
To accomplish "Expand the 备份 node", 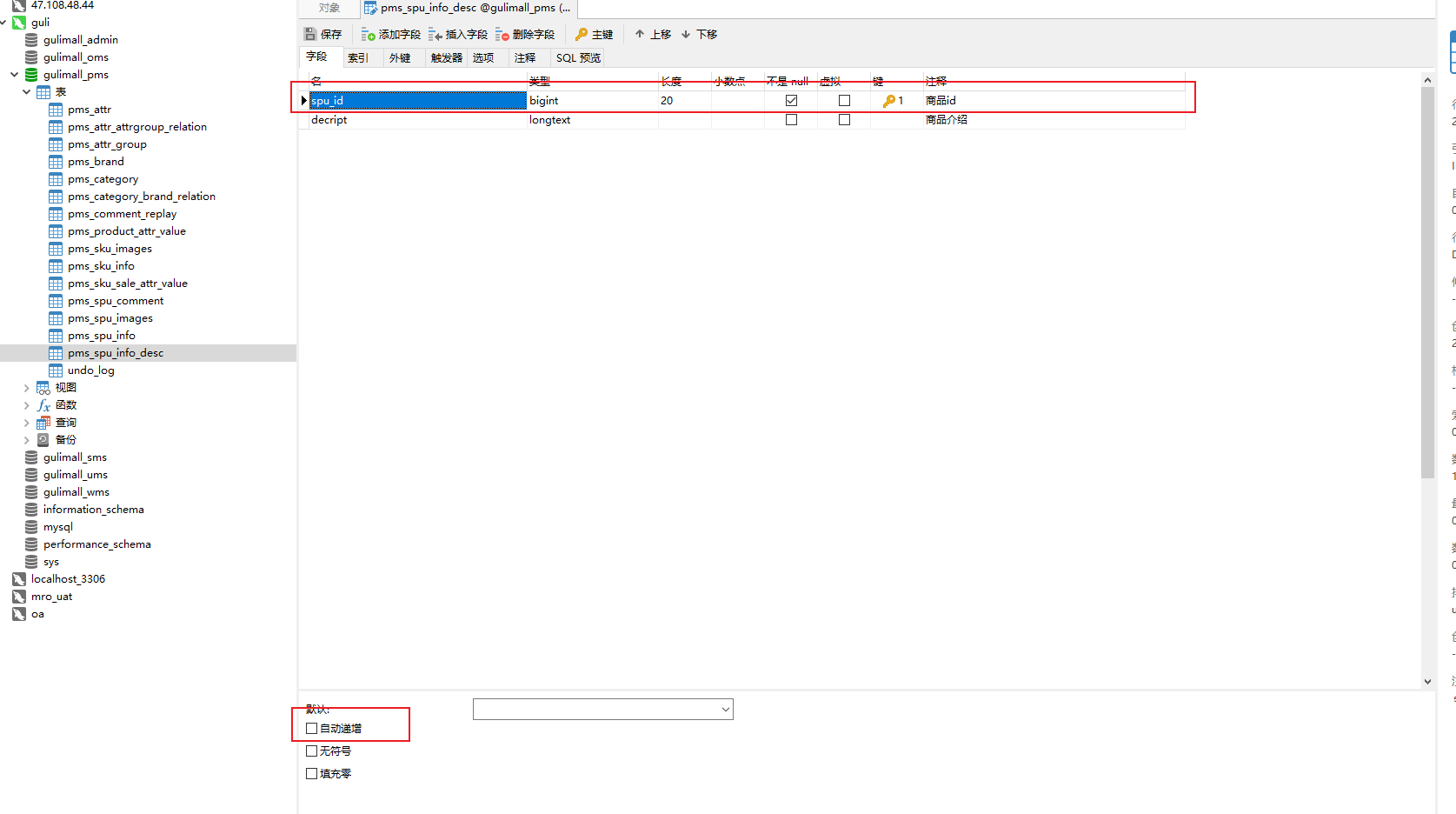I will coord(27,440).
